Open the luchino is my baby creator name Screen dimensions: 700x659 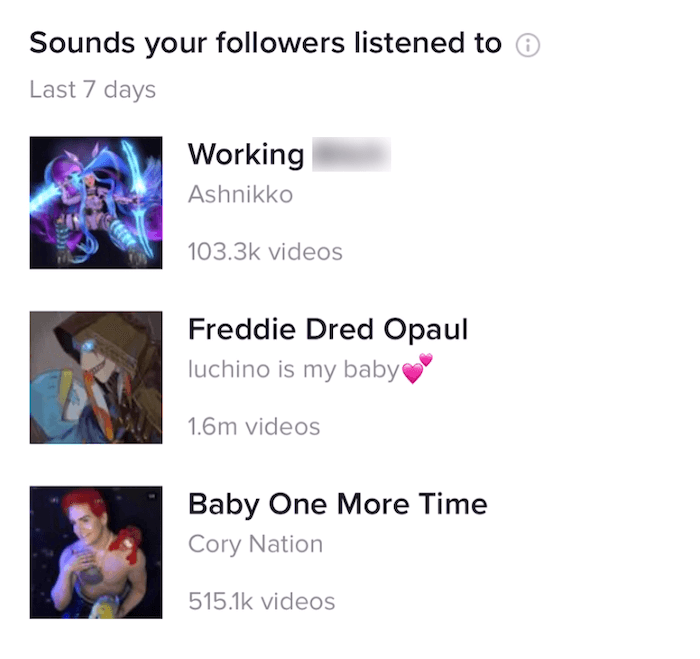click(x=310, y=369)
